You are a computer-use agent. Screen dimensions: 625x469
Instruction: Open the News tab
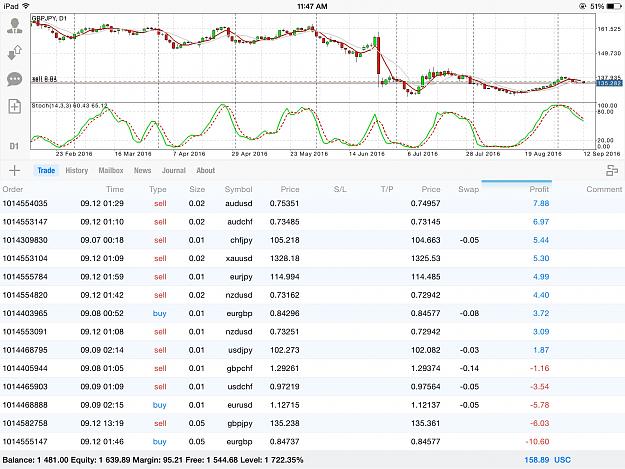[x=142, y=171]
